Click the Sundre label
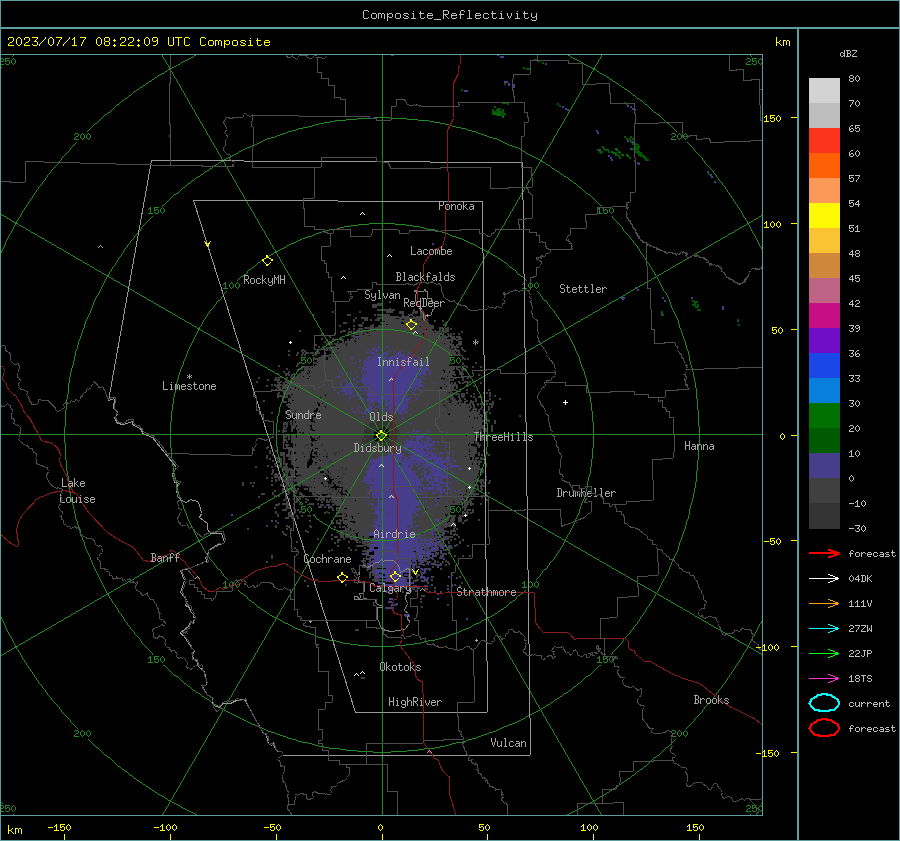 click(x=303, y=414)
